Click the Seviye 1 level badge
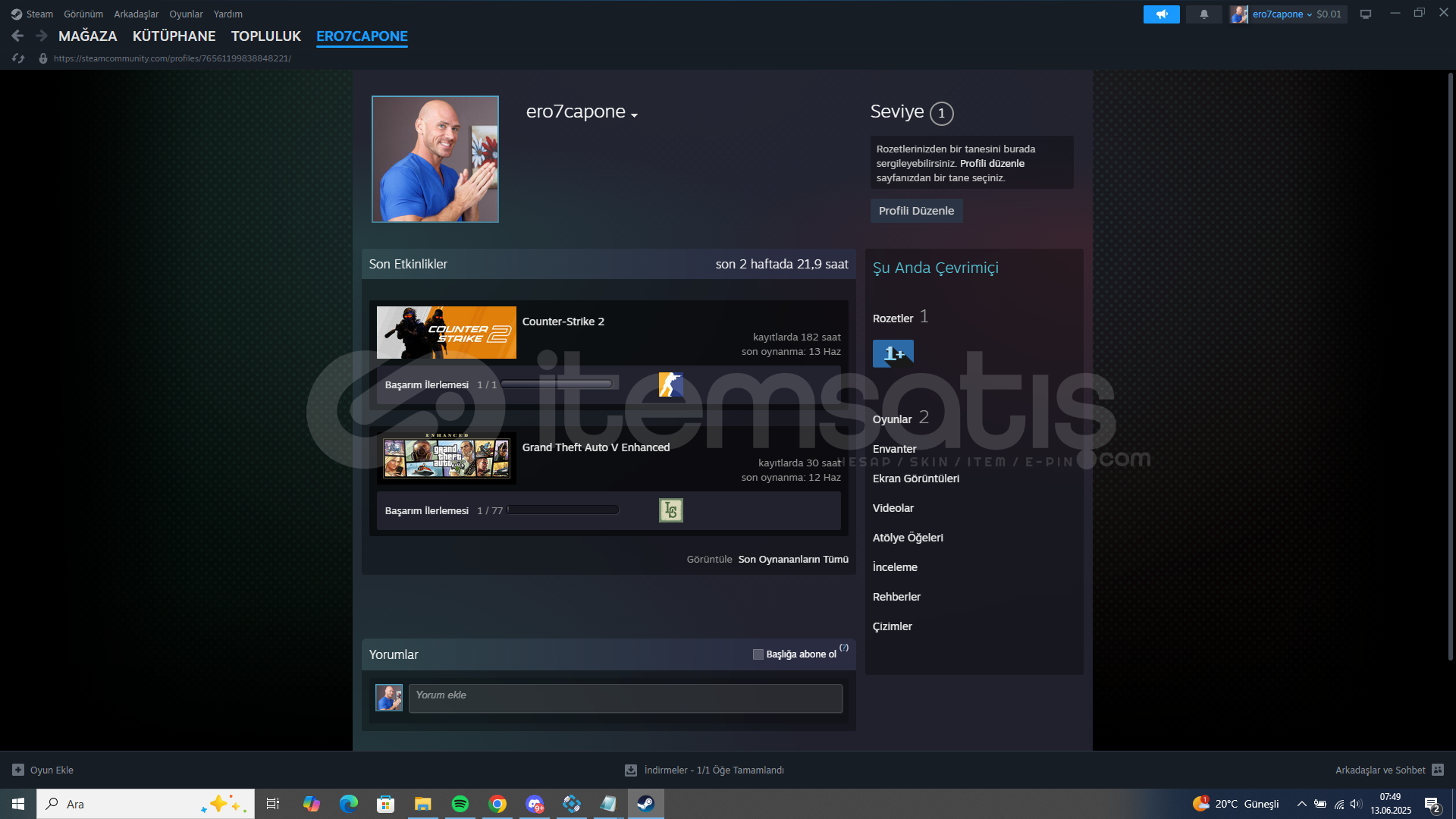Screen dimensions: 1456x819 (x=942, y=114)
